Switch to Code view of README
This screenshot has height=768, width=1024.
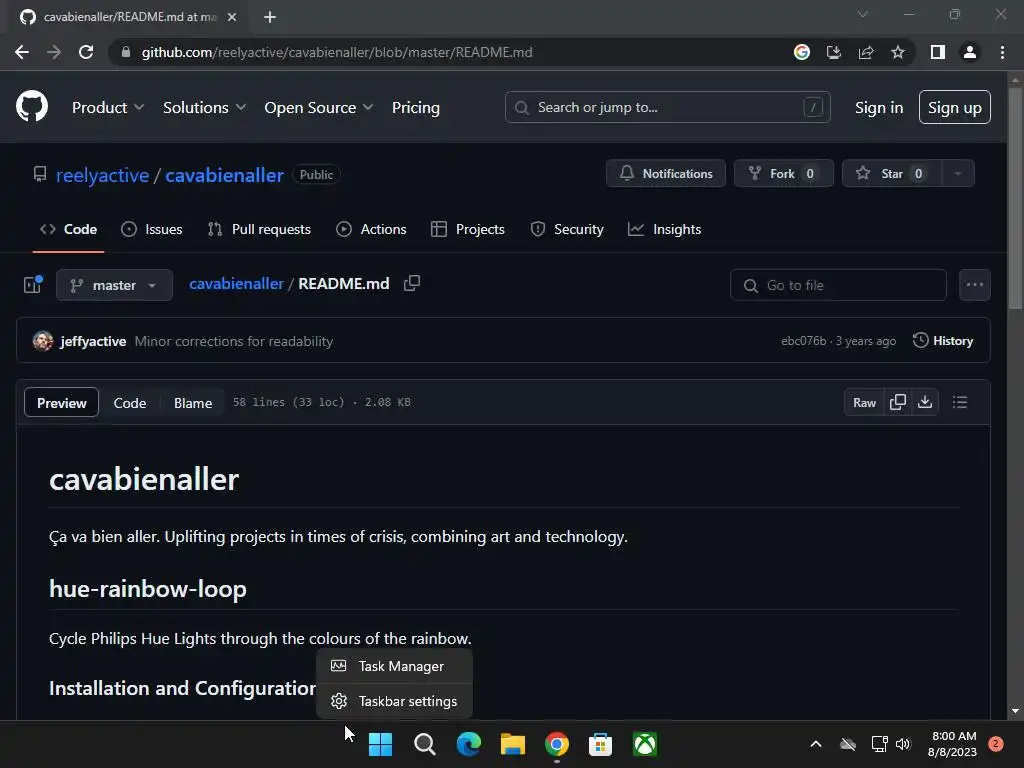click(x=130, y=402)
